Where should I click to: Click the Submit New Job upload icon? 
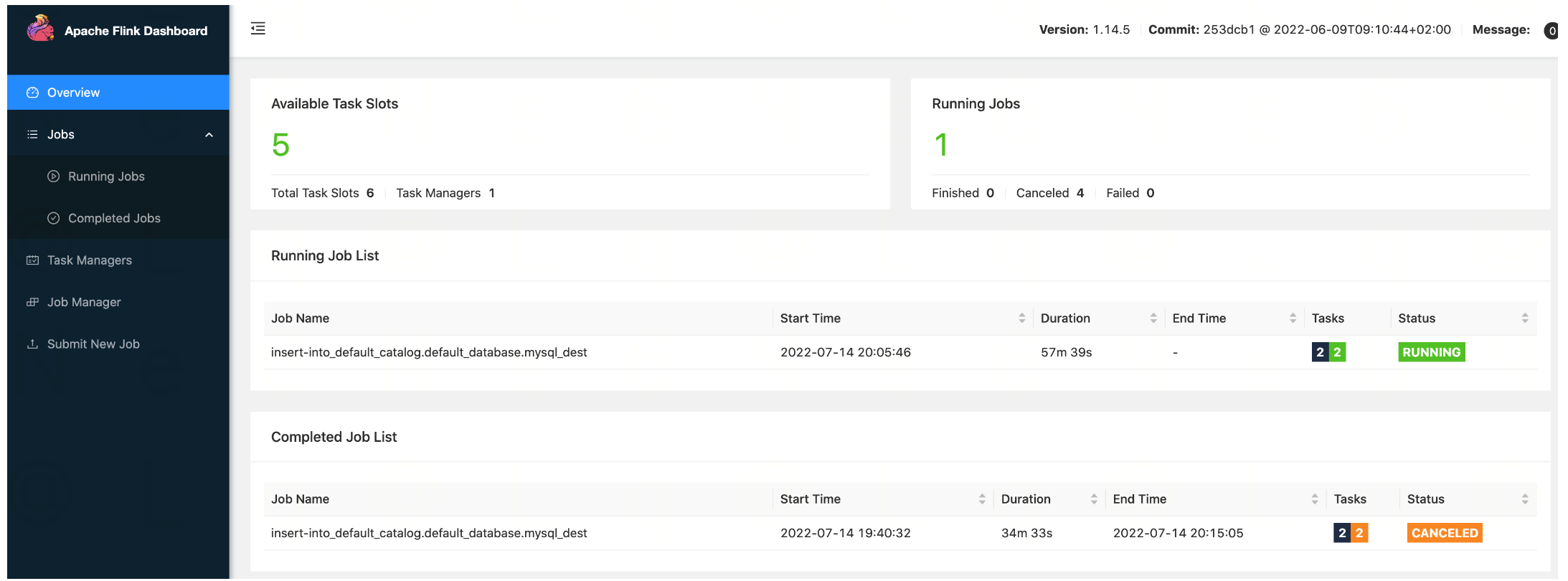(x=32, y=344)
